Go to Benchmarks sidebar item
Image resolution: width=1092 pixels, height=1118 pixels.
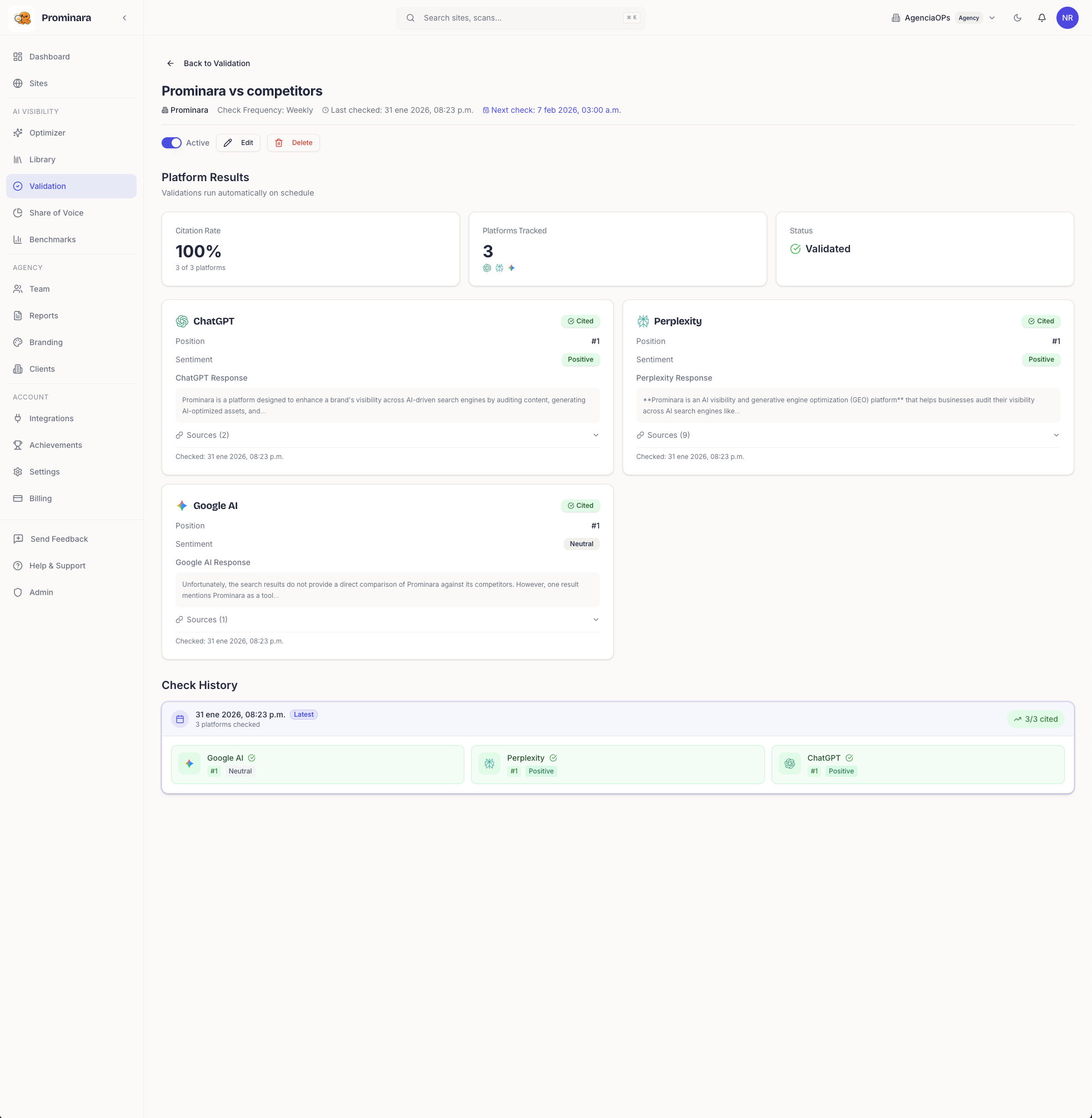pyautogui.click(x=52, y=240)
